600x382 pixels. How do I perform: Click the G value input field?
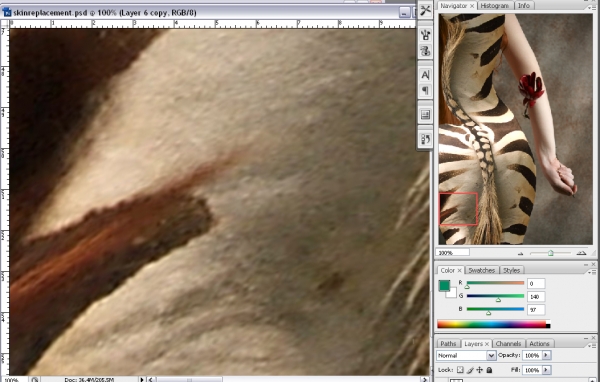536,297
